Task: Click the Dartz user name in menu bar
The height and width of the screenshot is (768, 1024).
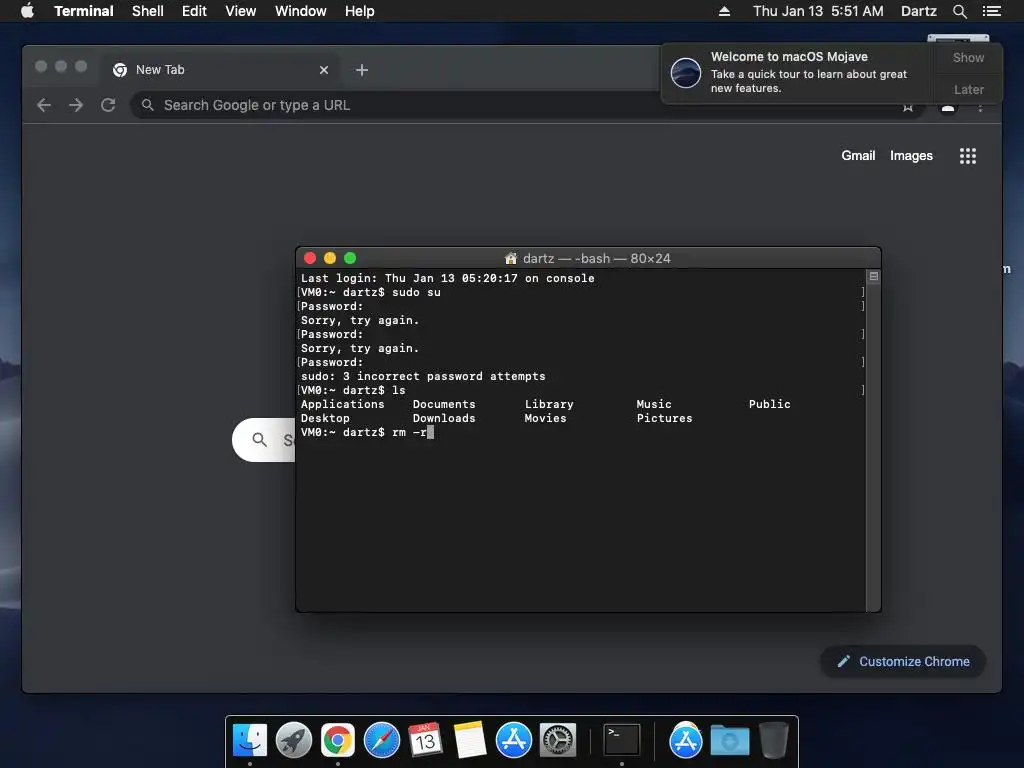Action: tap(918, 11)
